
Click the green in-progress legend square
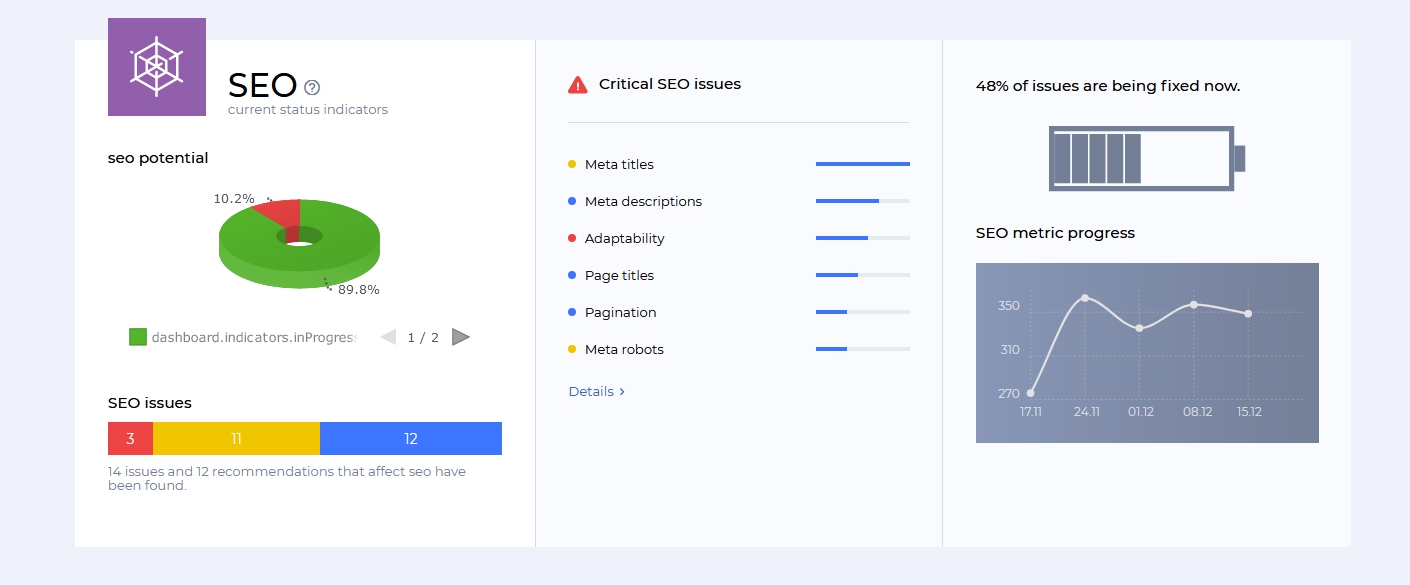138,337
